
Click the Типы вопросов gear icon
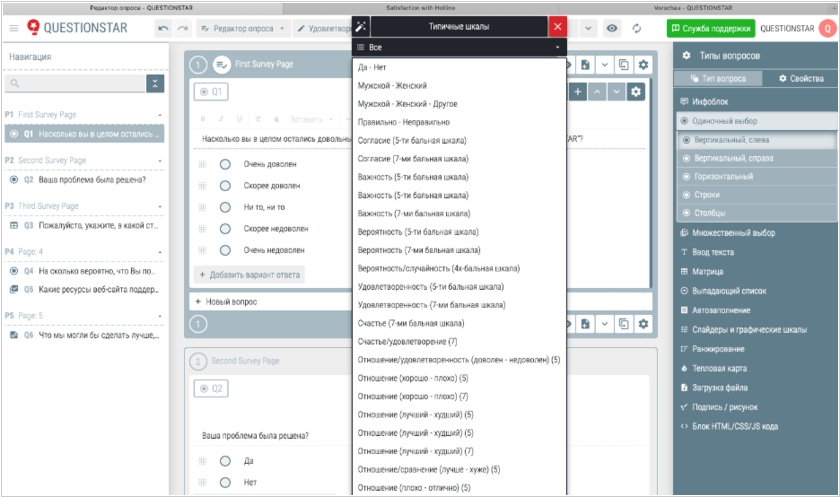(x=686, y=55)
